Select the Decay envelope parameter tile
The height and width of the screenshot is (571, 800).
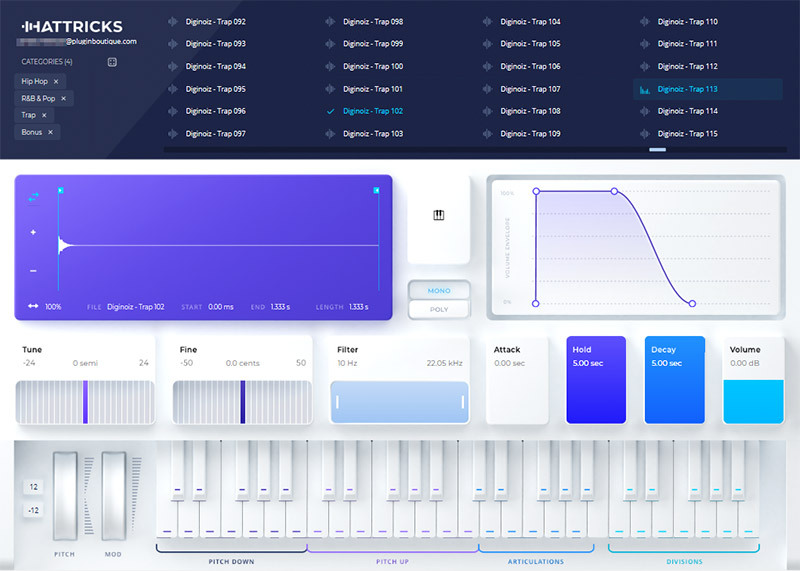click(674, 379)
